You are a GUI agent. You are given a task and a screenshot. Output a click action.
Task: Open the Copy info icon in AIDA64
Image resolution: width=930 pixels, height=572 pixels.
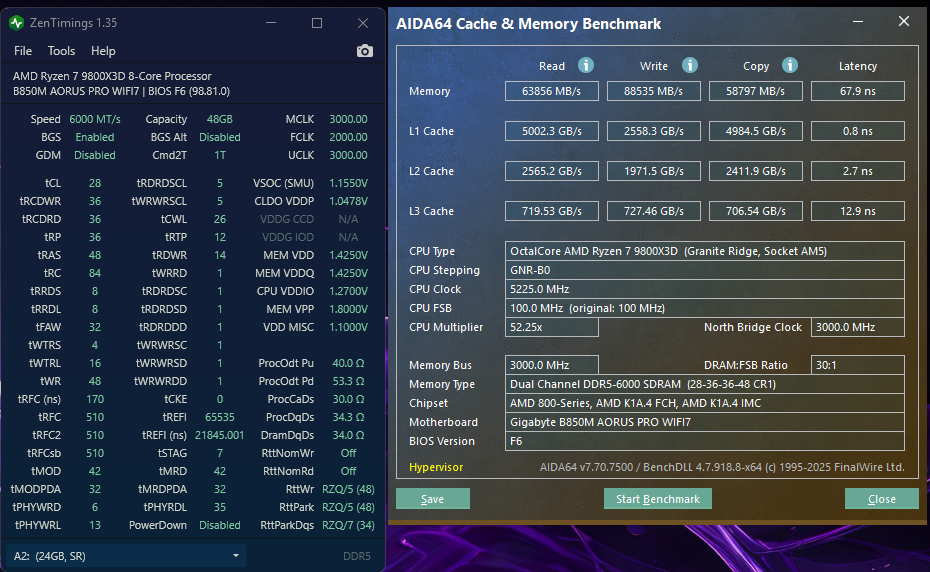click(790, 65)
